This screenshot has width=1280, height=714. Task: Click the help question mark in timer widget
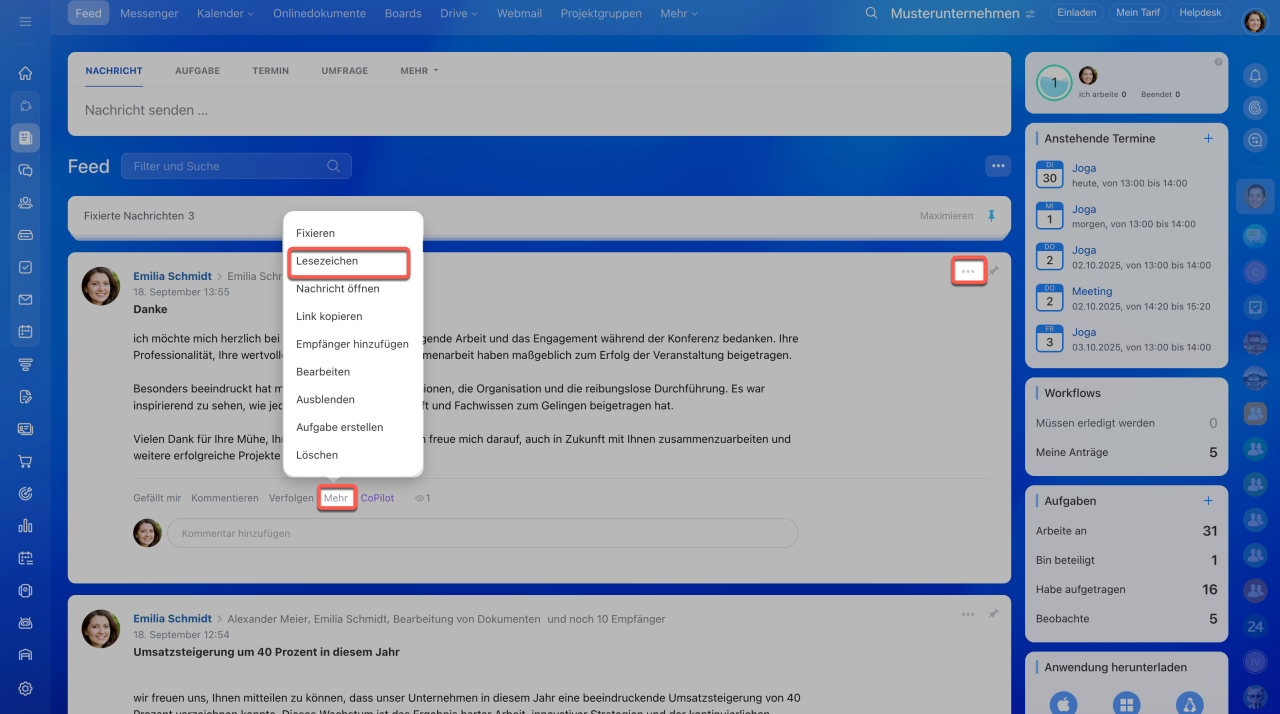pyautogui.click(x=1218, y=62)
